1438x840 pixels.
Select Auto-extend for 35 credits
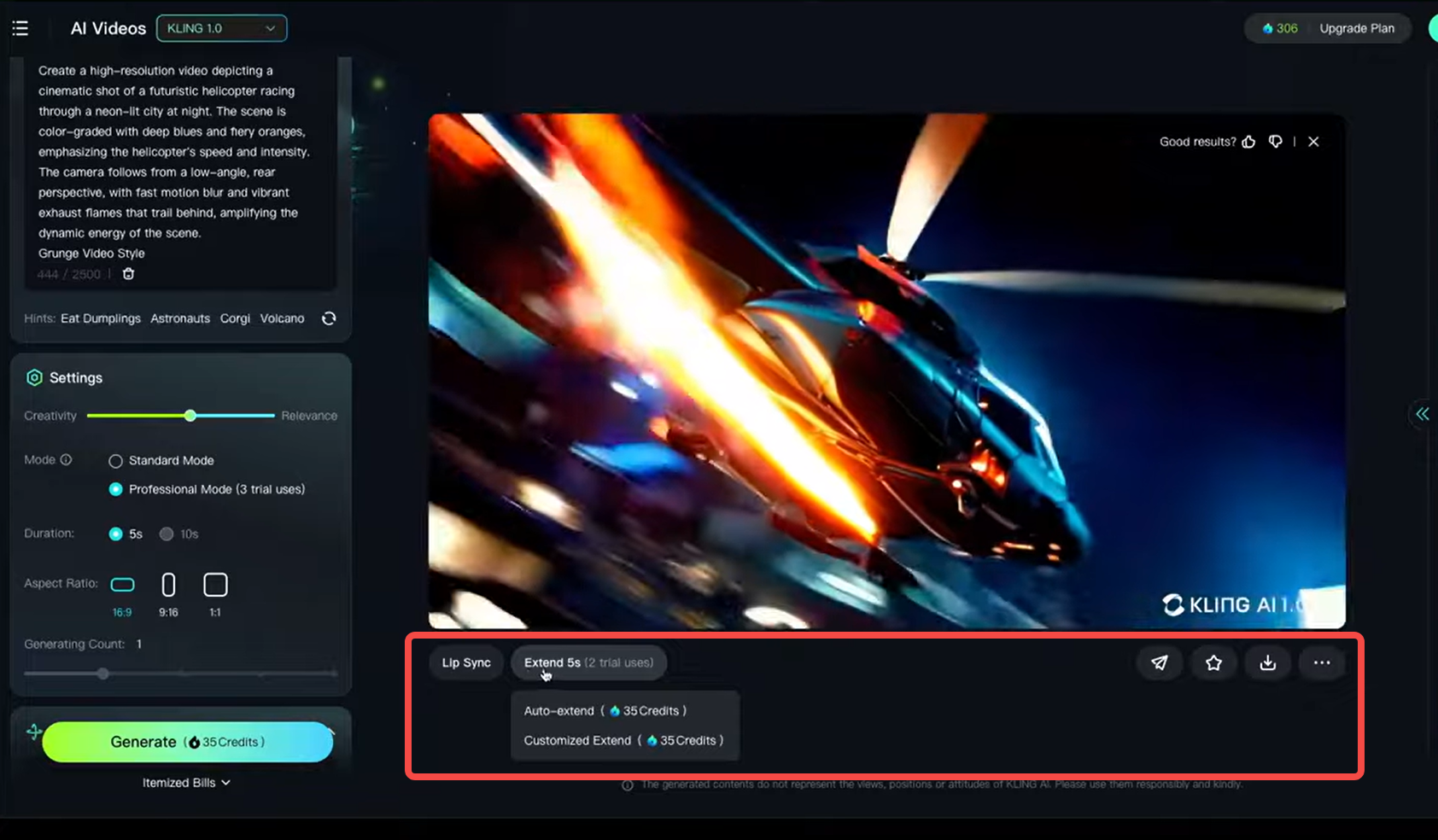(x=605, y=709)
